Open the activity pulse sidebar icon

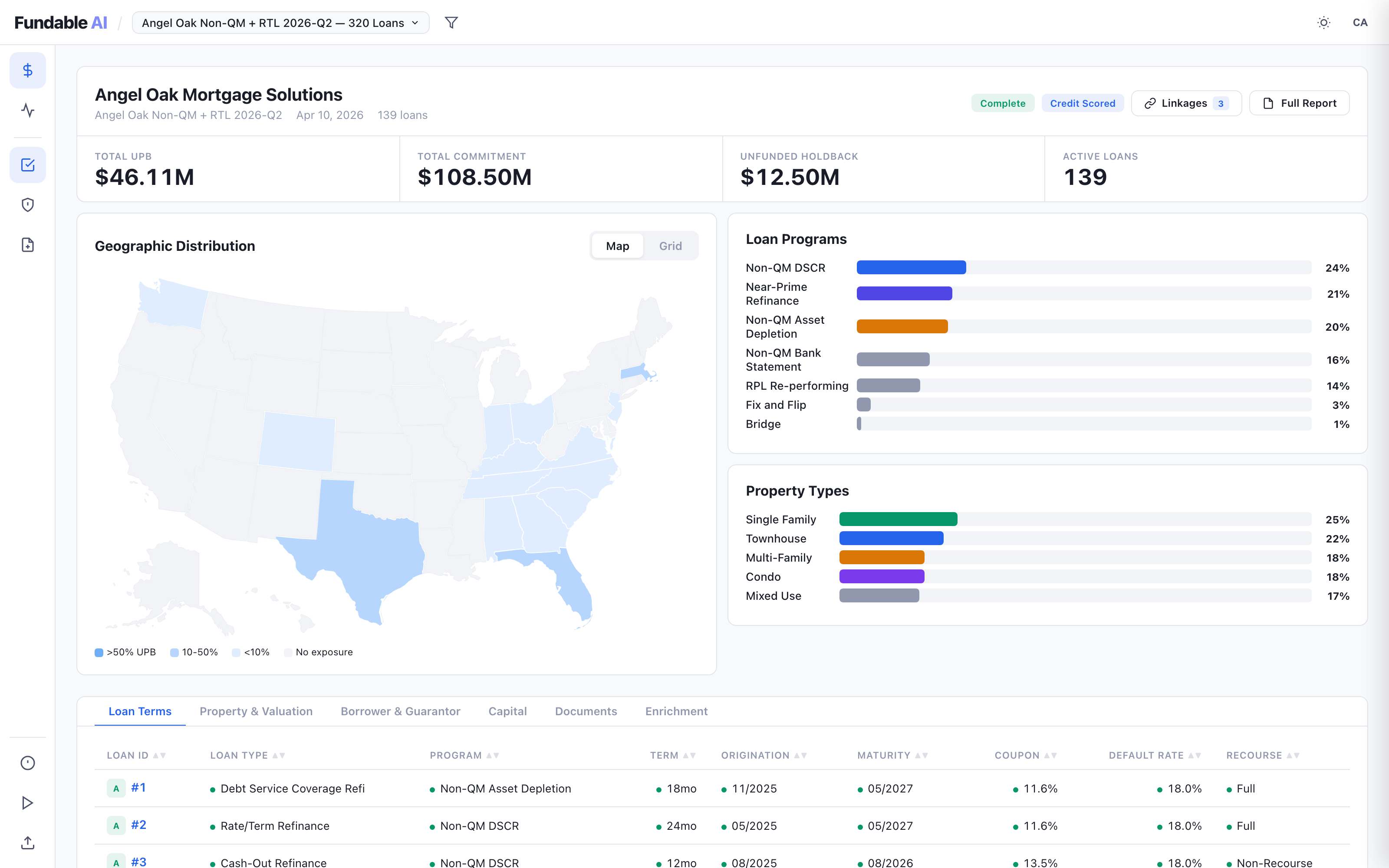[x=27, y=110]
